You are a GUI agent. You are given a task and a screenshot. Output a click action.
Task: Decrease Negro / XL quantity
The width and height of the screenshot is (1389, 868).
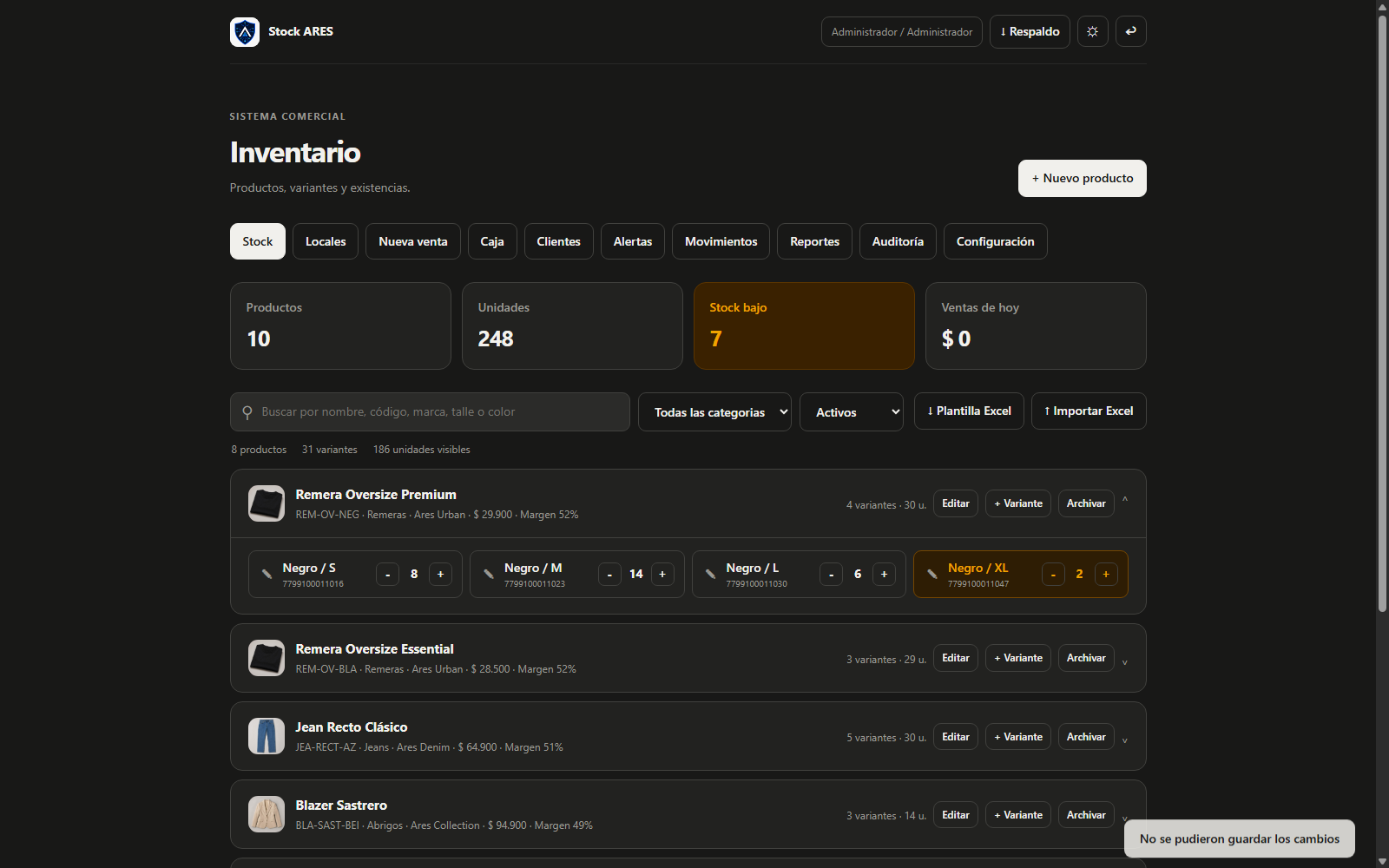click(x=1053, y=574)
